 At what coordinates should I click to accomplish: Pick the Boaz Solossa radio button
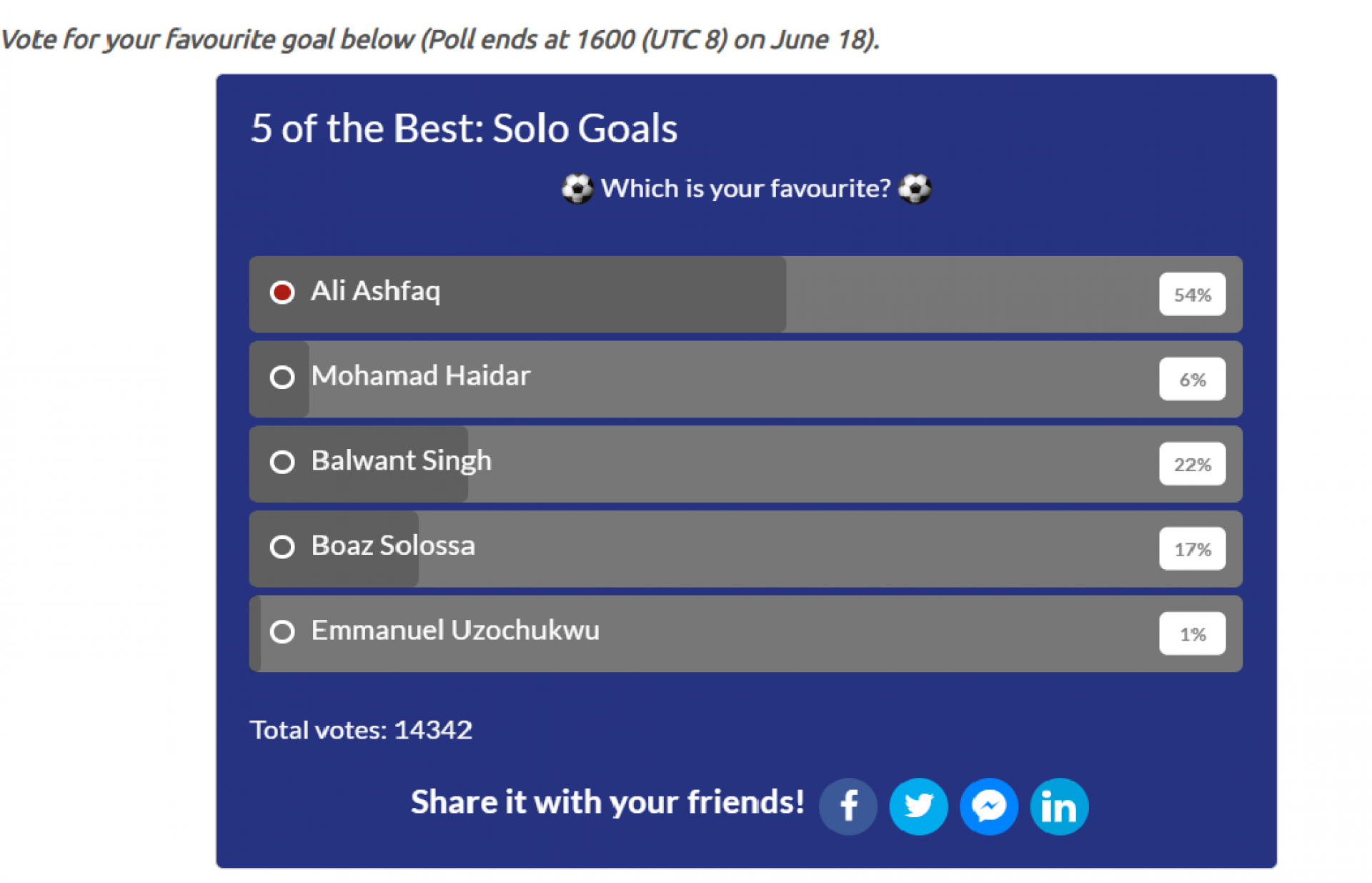[282, 547]
